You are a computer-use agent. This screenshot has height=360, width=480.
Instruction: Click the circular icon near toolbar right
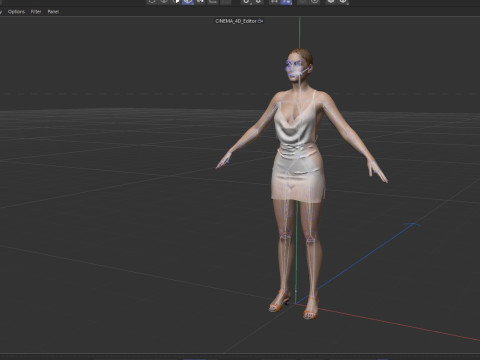tap(315, 2)
